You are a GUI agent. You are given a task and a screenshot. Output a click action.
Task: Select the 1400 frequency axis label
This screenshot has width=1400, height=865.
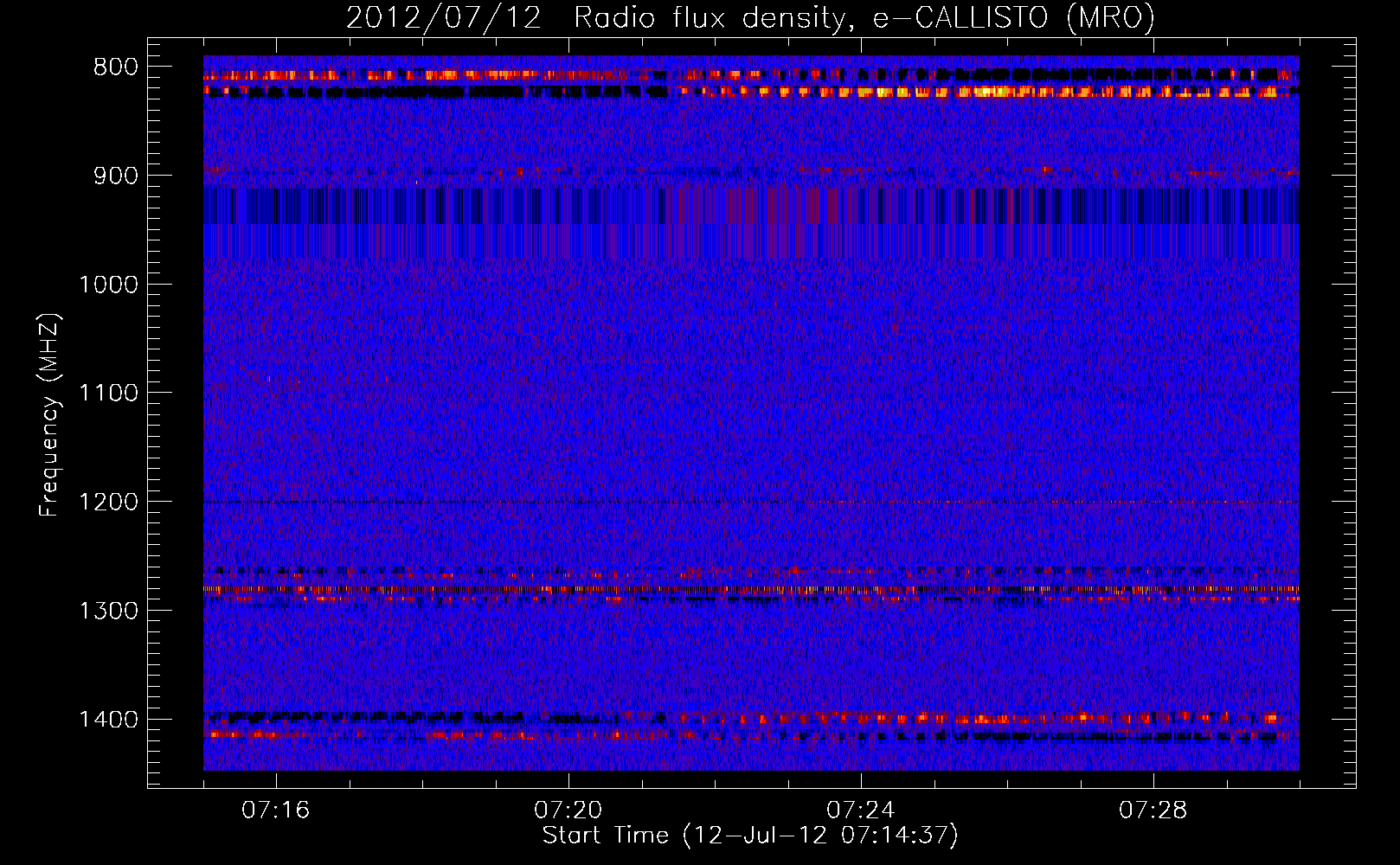[x=108, y=720]
